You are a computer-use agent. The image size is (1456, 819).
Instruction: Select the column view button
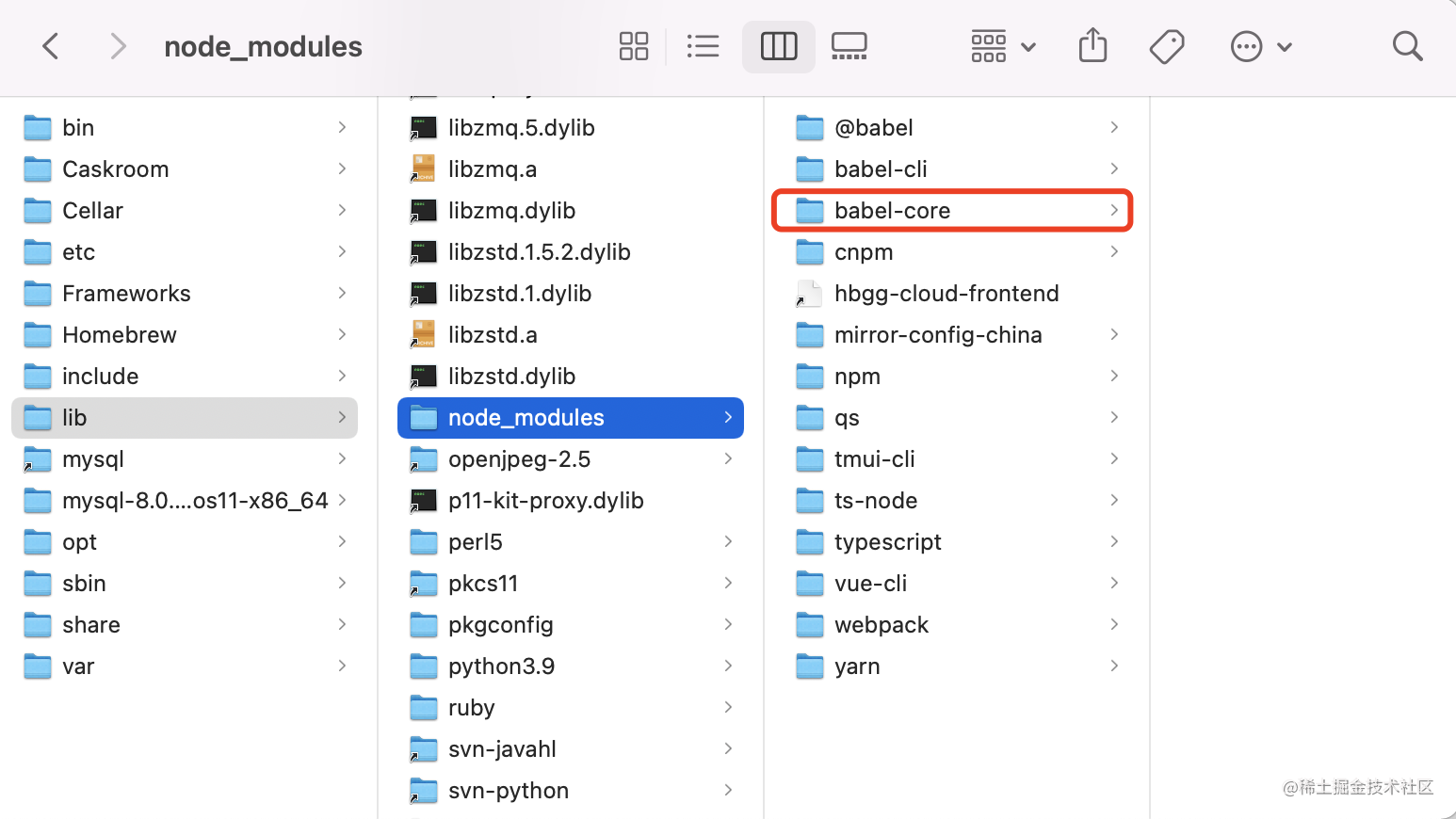point(779,46)
